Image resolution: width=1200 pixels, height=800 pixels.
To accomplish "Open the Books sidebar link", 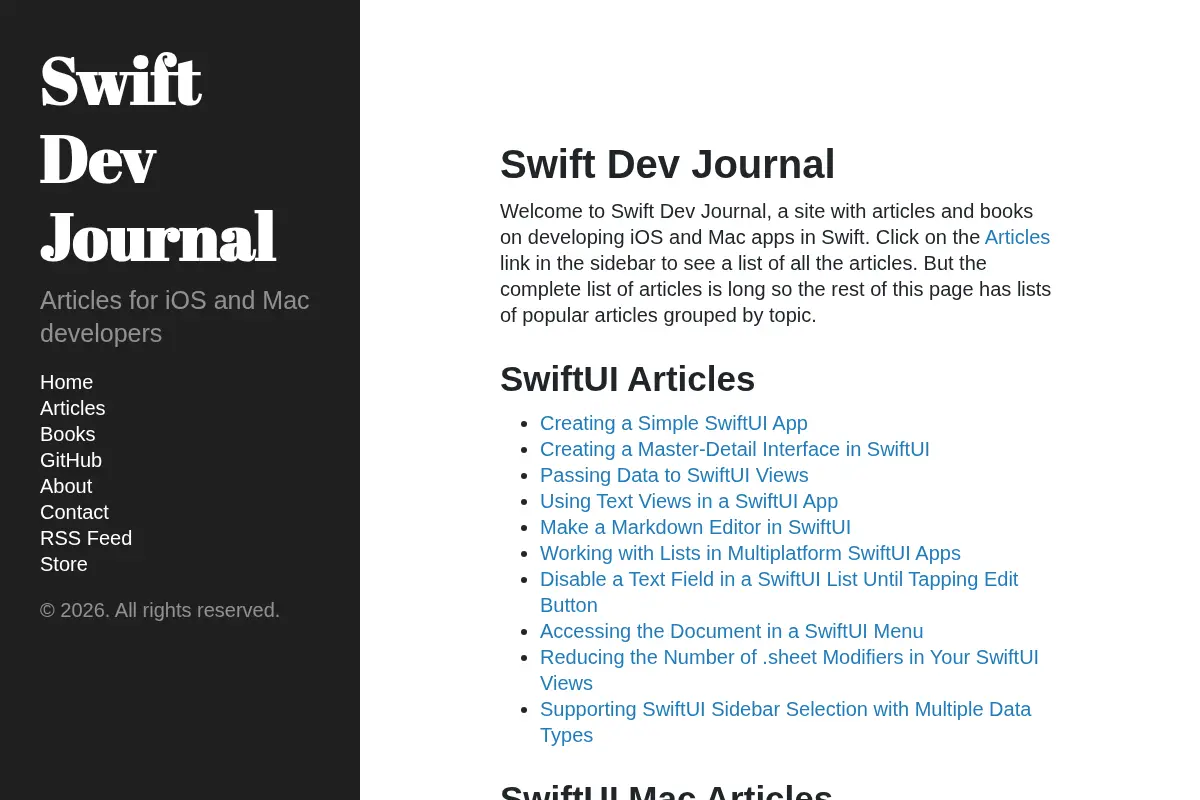I will coord(67,434).
